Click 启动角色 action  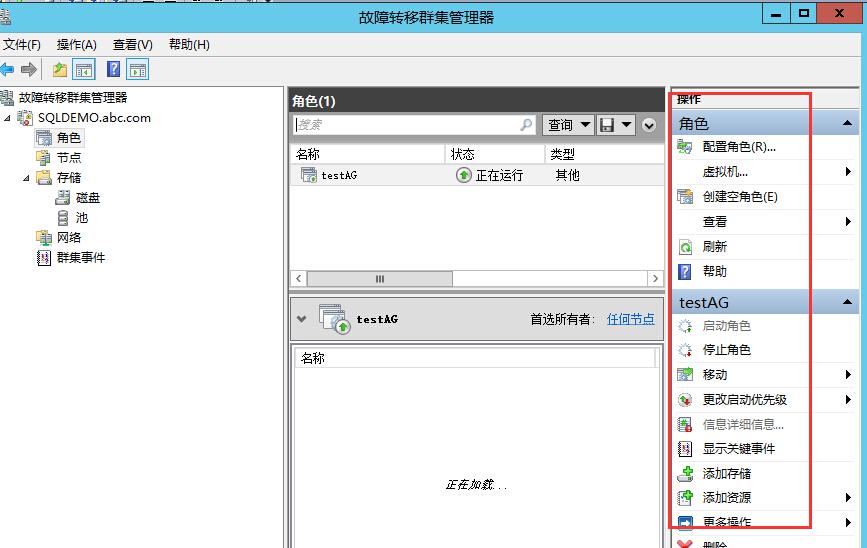[727, 326]
